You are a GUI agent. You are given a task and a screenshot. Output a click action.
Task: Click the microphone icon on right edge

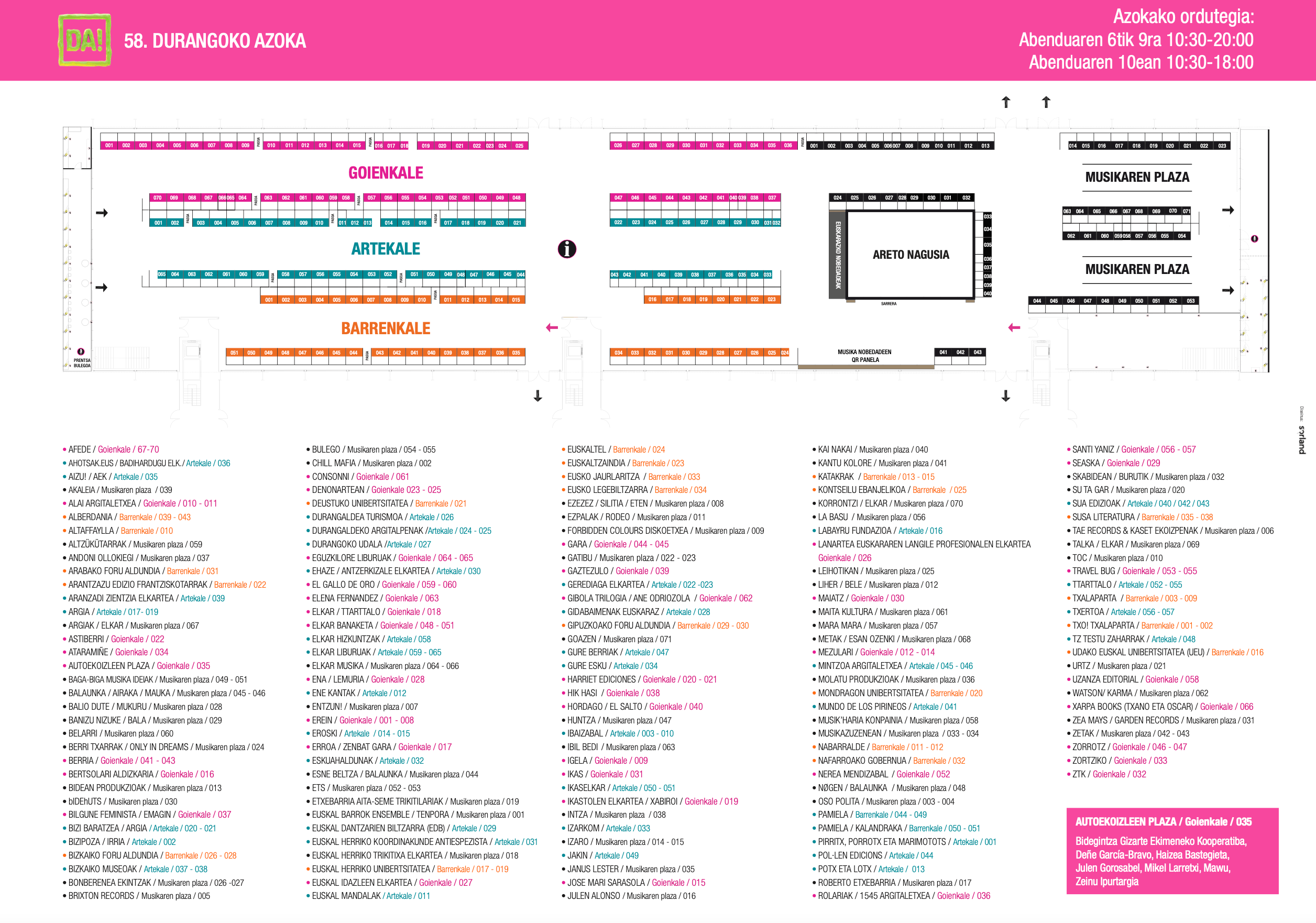point(1254,238)
